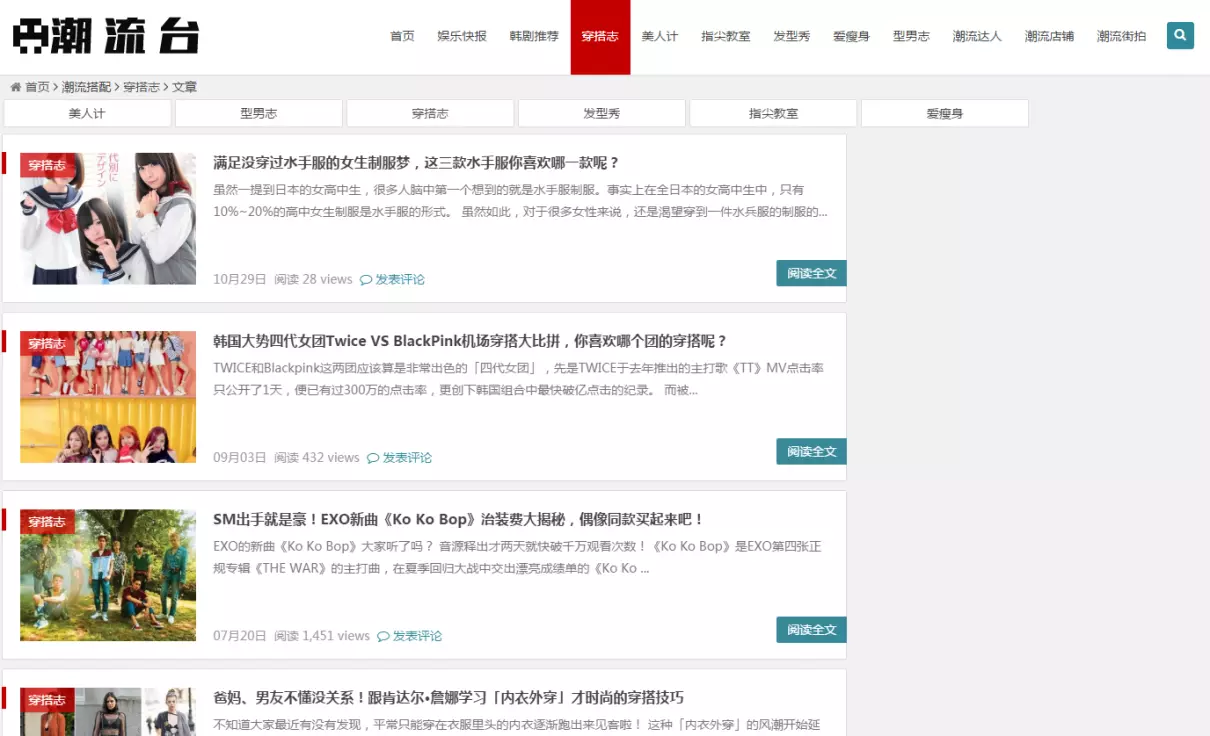Click the 首页 breadcrumb link

(x=37, y=87)
